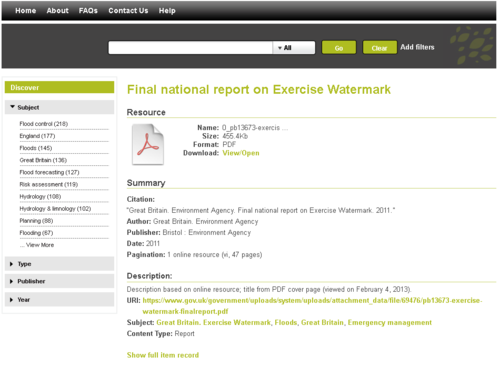
Task: Click the PDF document icon
Action: tap(148, 144)
